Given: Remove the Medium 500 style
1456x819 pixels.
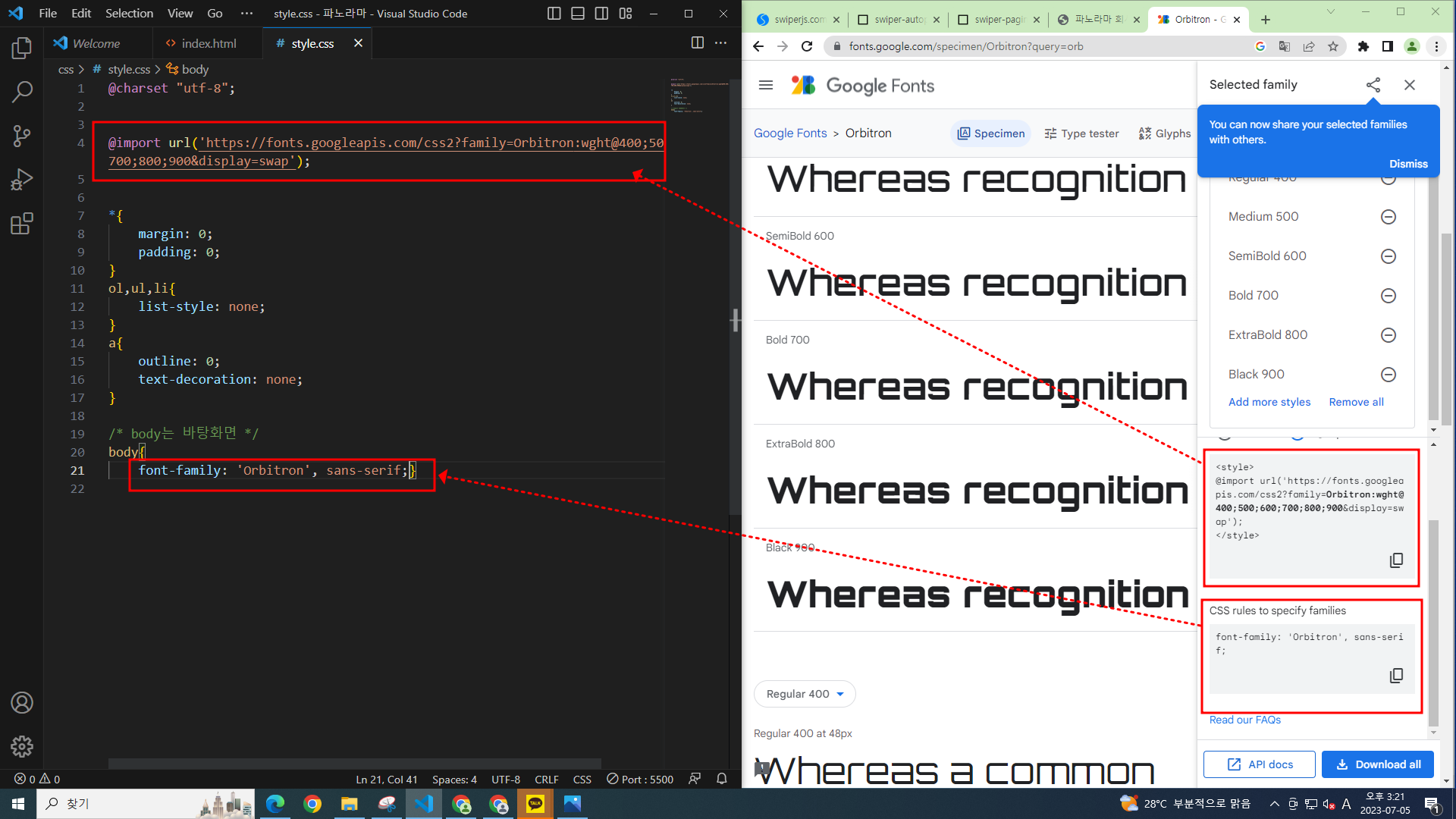Looking at the screenshot, I should pyautogui.click(x=1389, y=217).
